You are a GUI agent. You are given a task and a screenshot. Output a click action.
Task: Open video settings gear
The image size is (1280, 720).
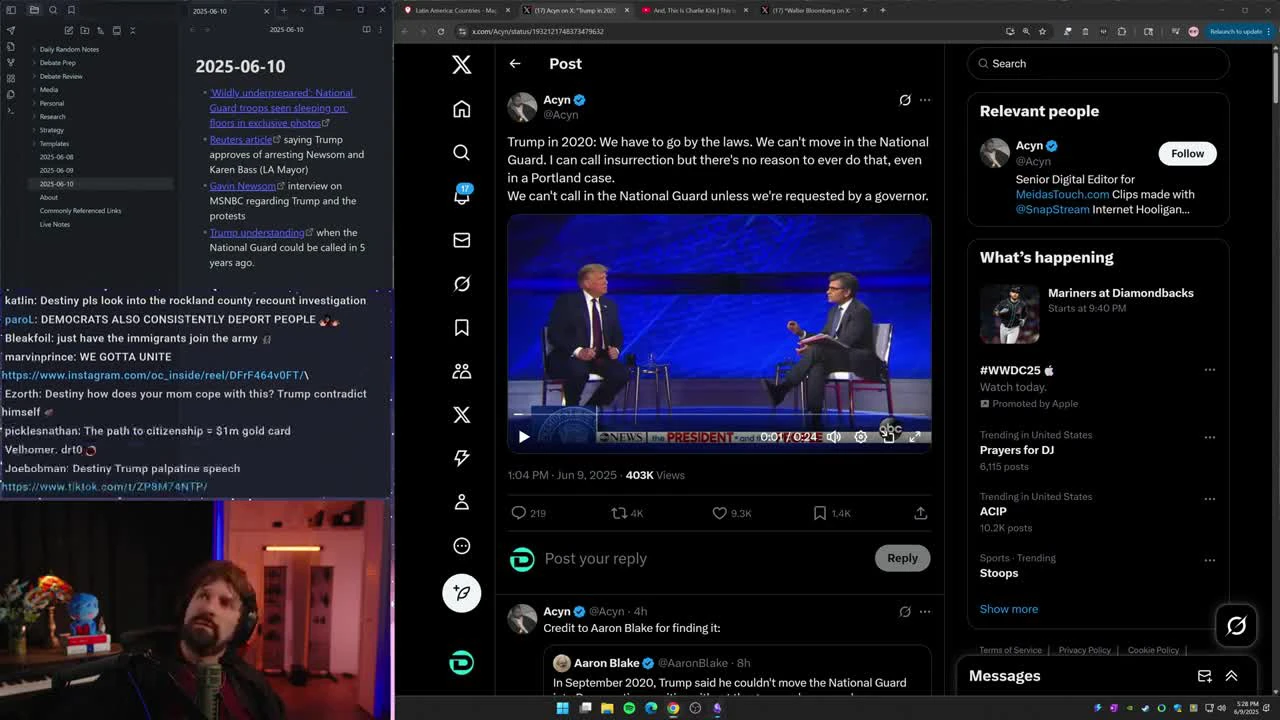tap(861, 437)
